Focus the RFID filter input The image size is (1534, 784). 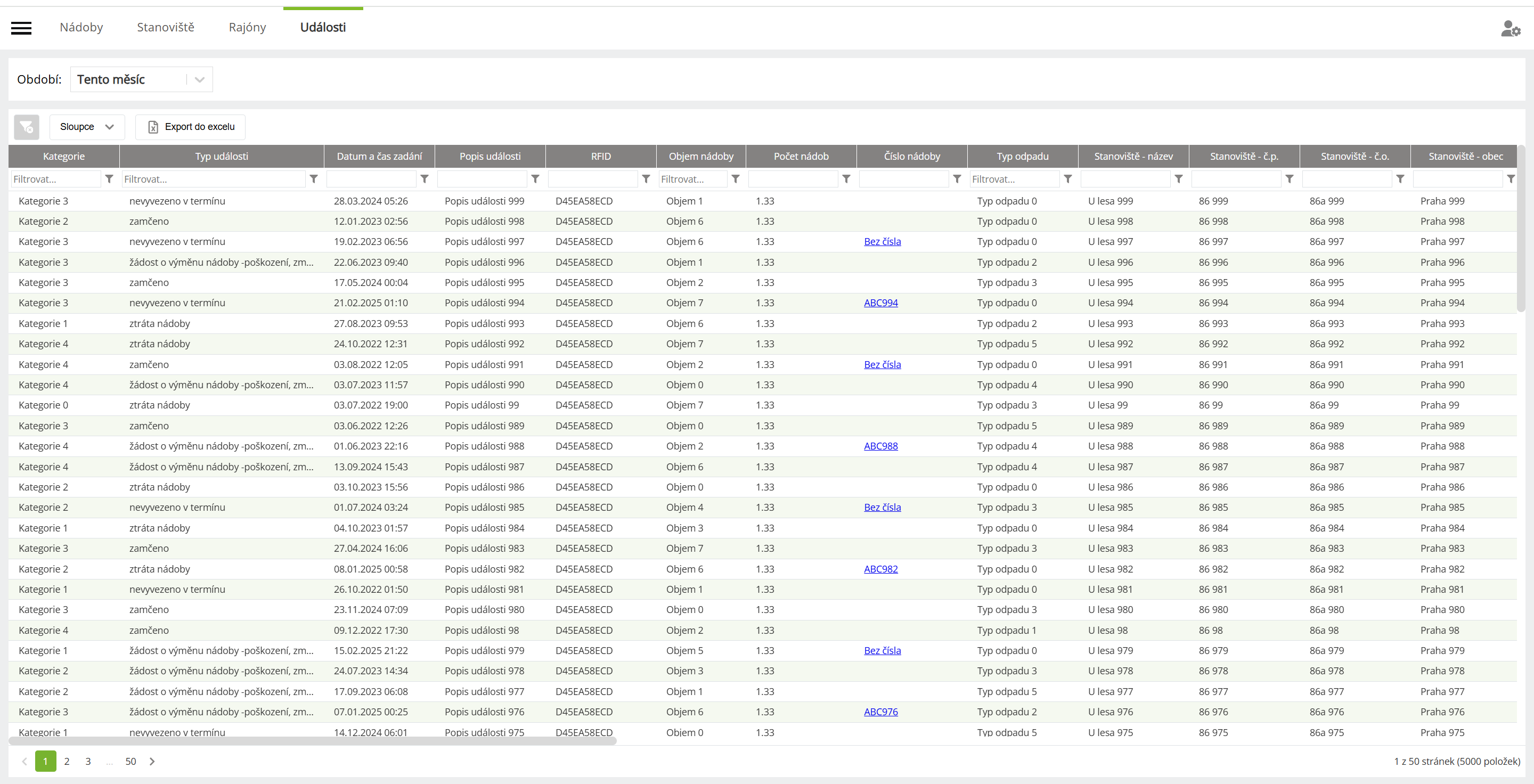[592, 179]
